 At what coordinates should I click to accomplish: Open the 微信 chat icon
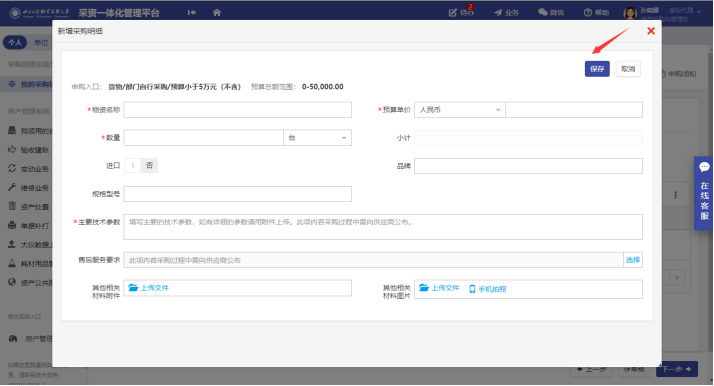543,12
